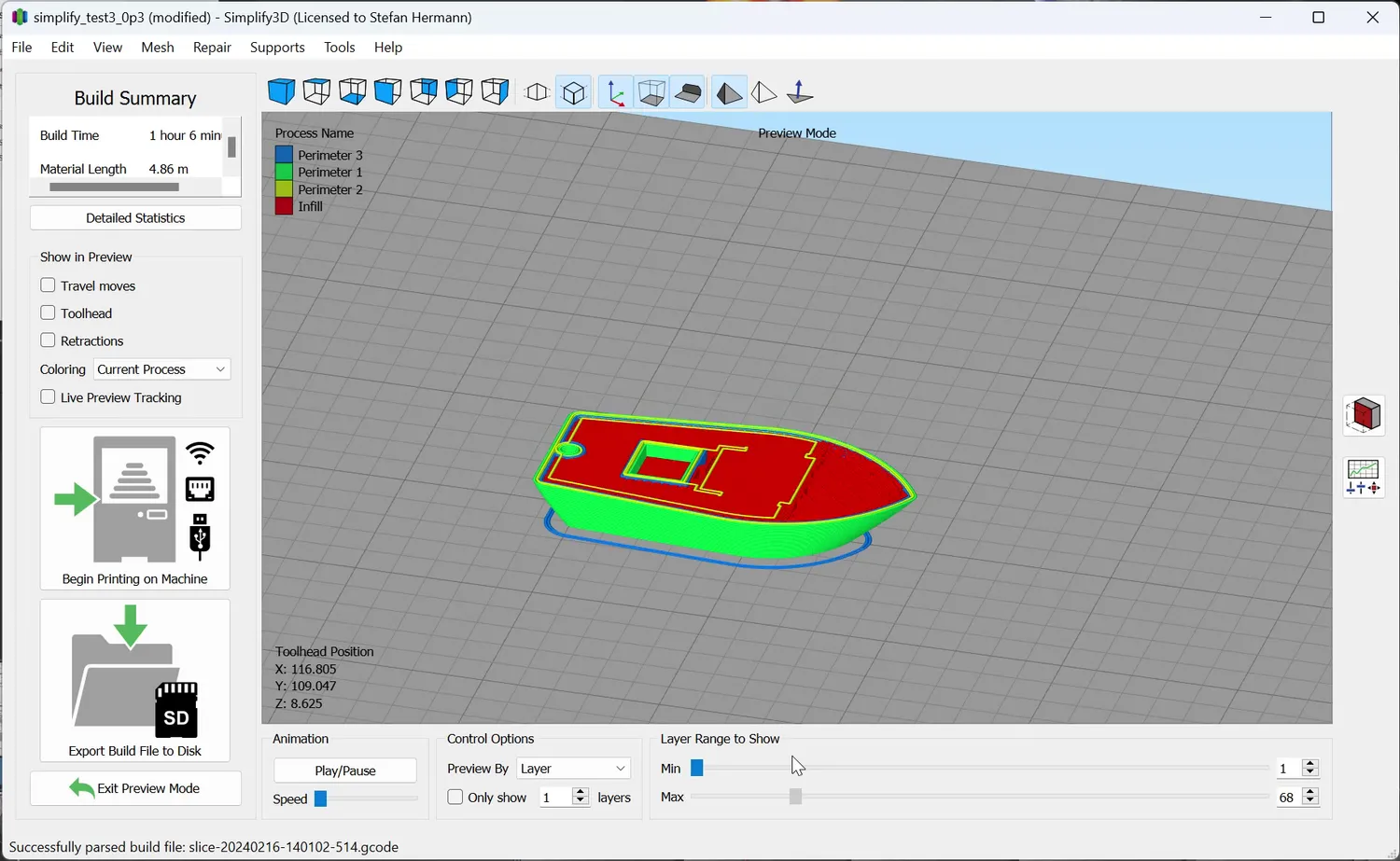Viewport: 1400px width, 861px height.
Task: Open the Help menu
Action: pos(388,47)
